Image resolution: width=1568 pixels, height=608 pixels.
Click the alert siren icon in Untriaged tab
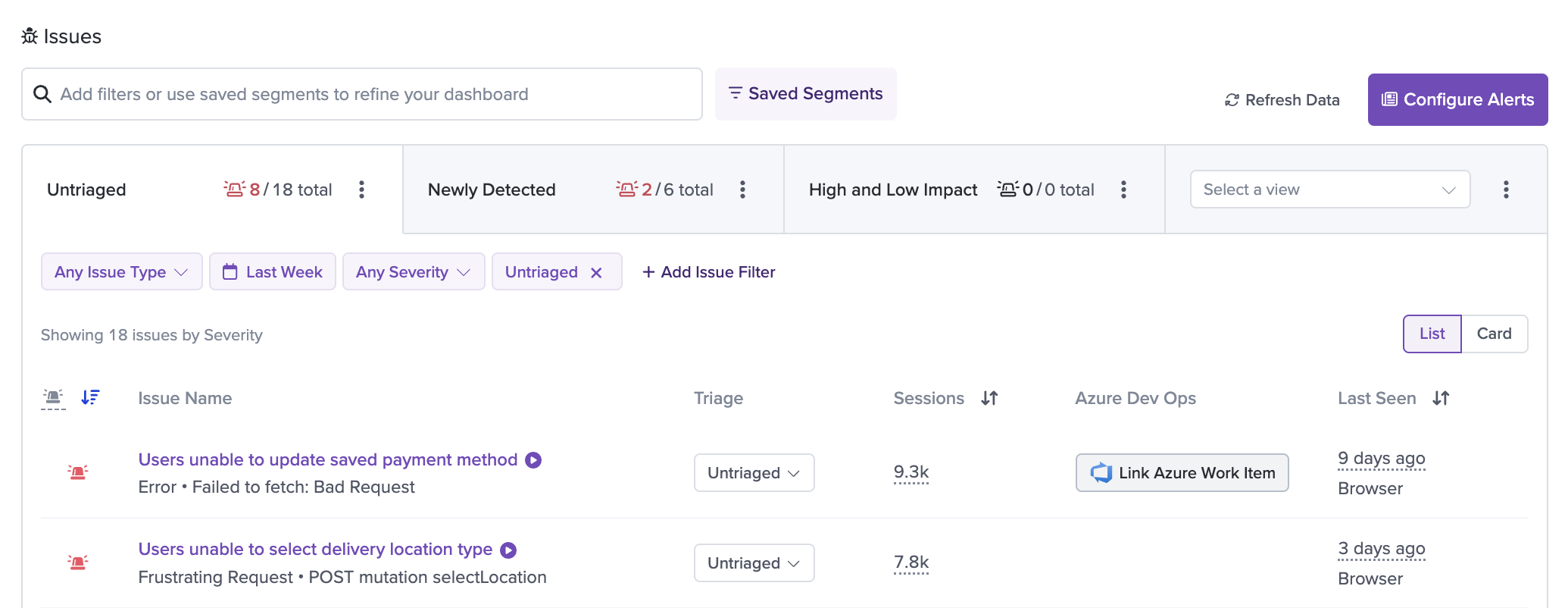click(x=234, y=189)
